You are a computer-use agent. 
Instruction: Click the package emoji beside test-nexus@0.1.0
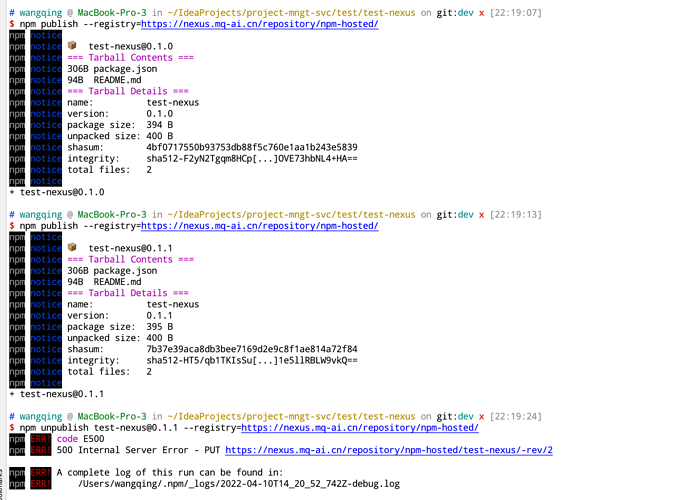(72, 45)
